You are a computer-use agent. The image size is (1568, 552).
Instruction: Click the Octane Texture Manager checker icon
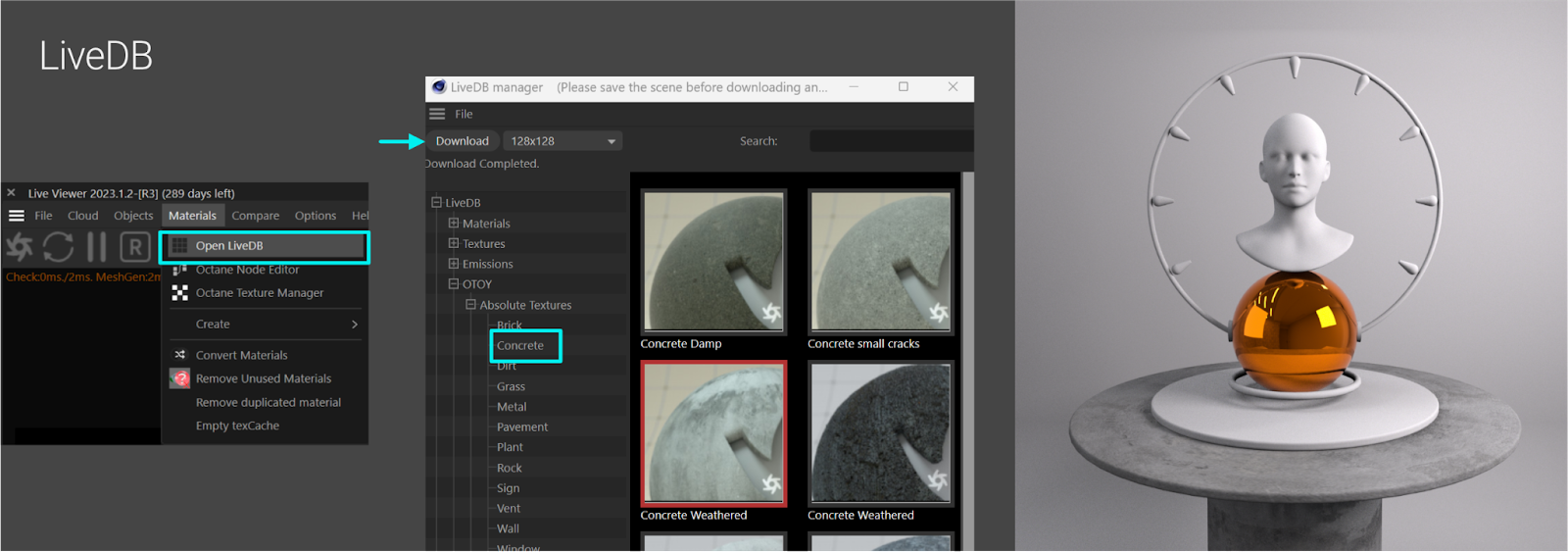click(179, 293)
